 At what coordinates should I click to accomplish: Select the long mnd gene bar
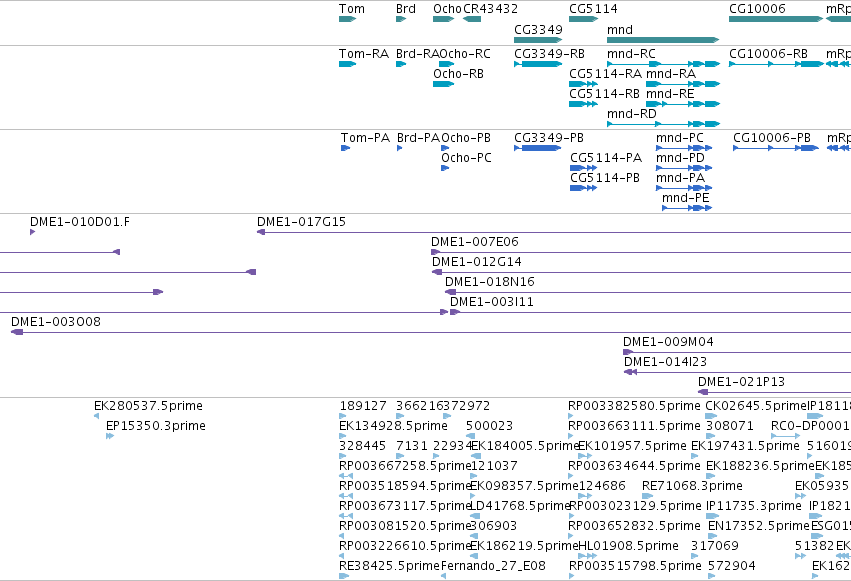[x=663, y=40]
